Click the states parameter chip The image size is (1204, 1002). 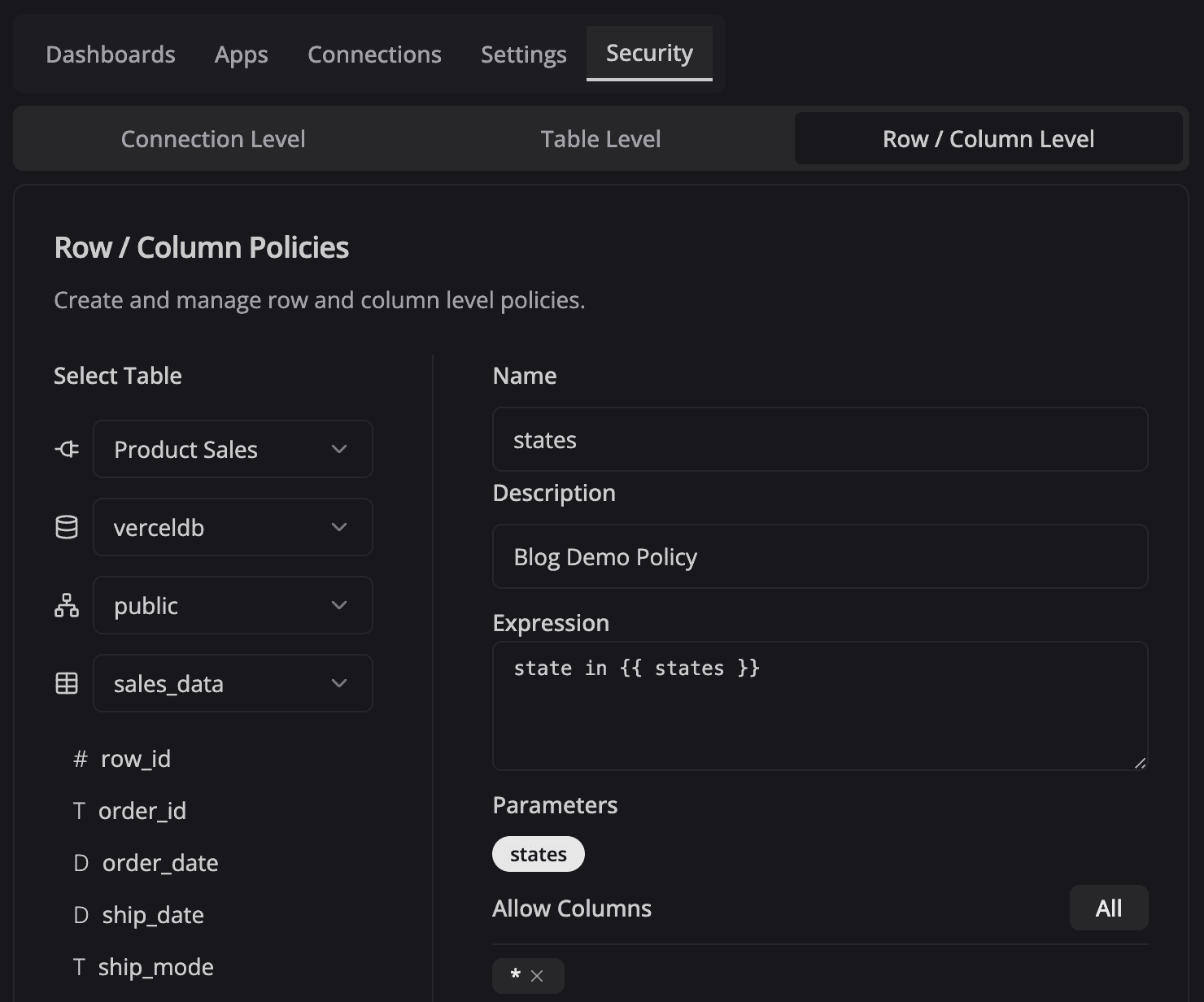pyautogui.click(x=539, y=854)
